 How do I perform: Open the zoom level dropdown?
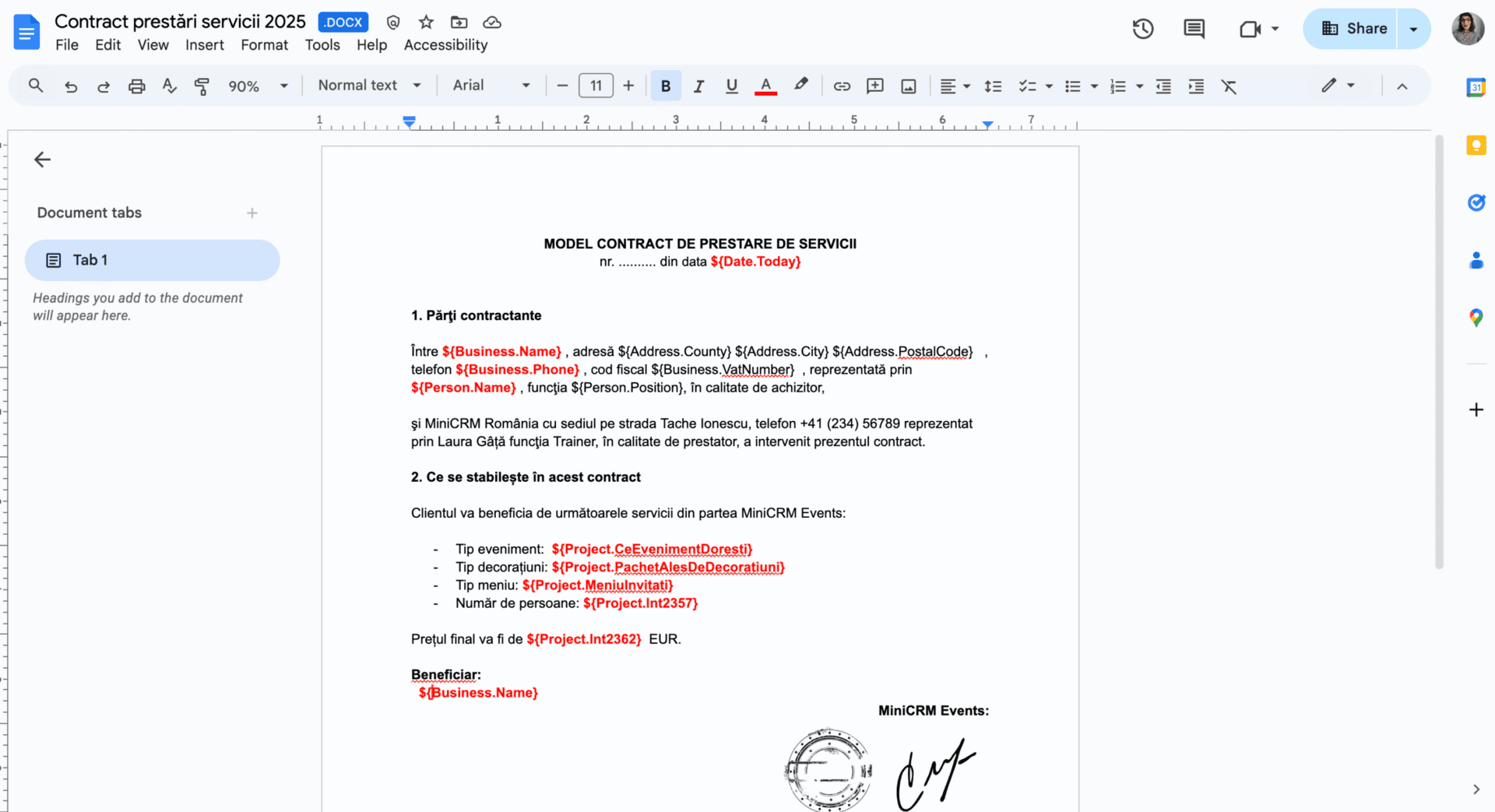pos(258,86)
